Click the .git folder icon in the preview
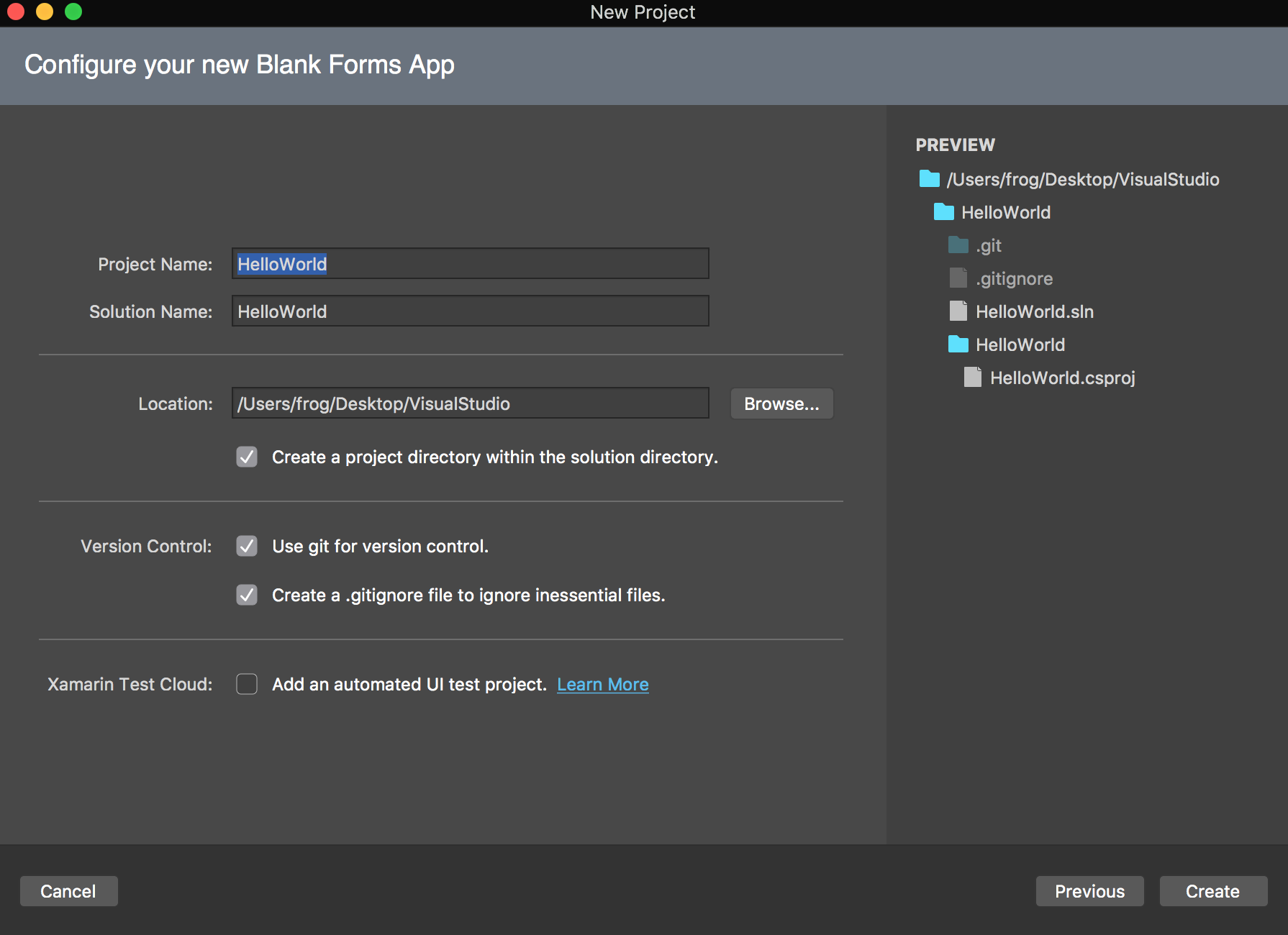1288x935 pixels. pyautogui.click(x=958, y=245)
